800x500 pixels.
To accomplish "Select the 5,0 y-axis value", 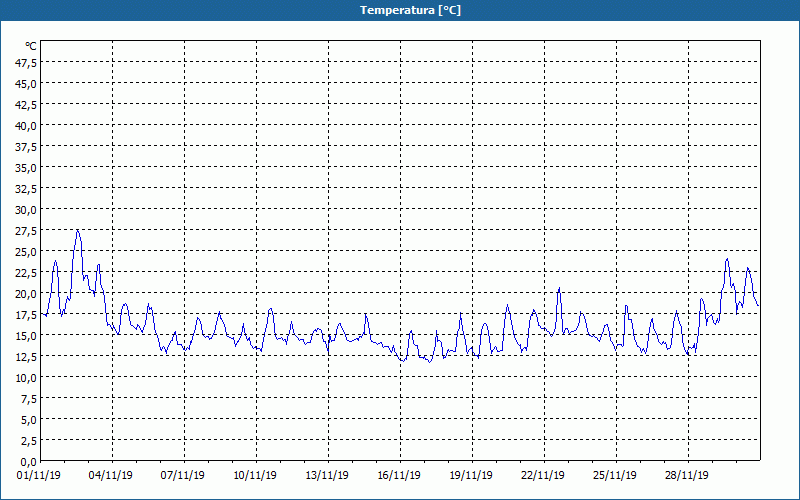I will 29,419.
